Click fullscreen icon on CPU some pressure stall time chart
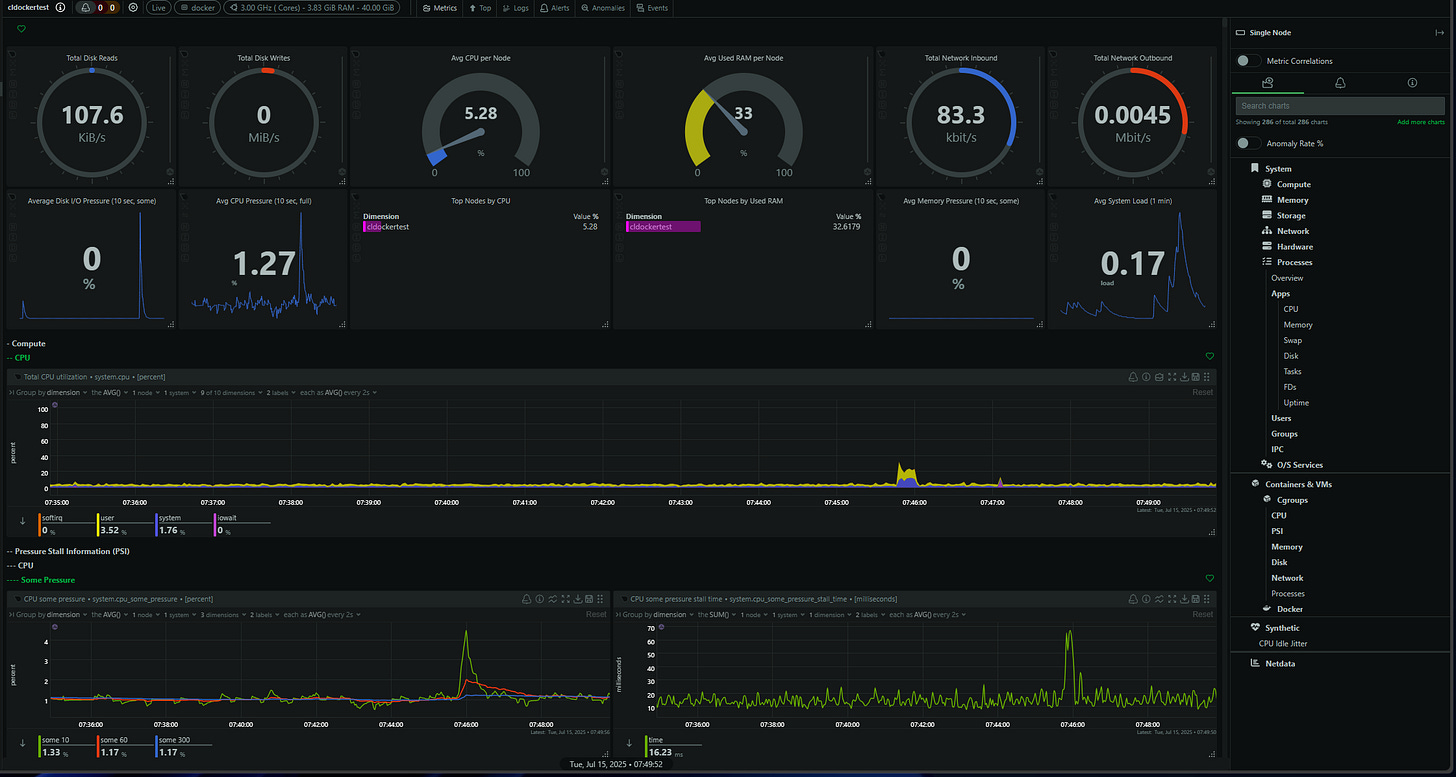Viewport: 1456px width, 777px height. [1171, 599]
